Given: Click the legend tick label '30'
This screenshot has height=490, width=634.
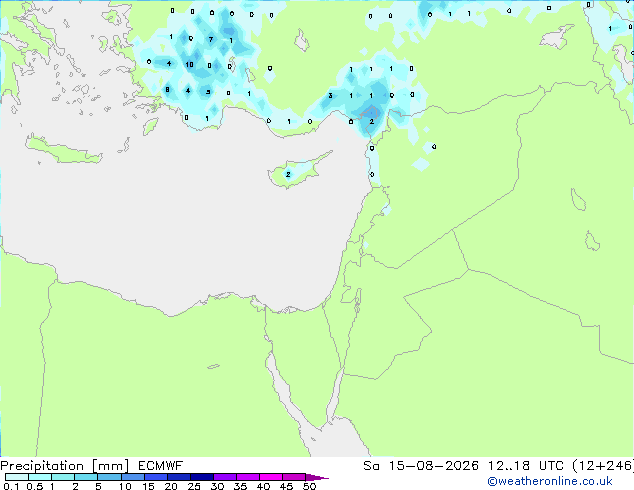Looking at the screenshot, I should 217,486.
